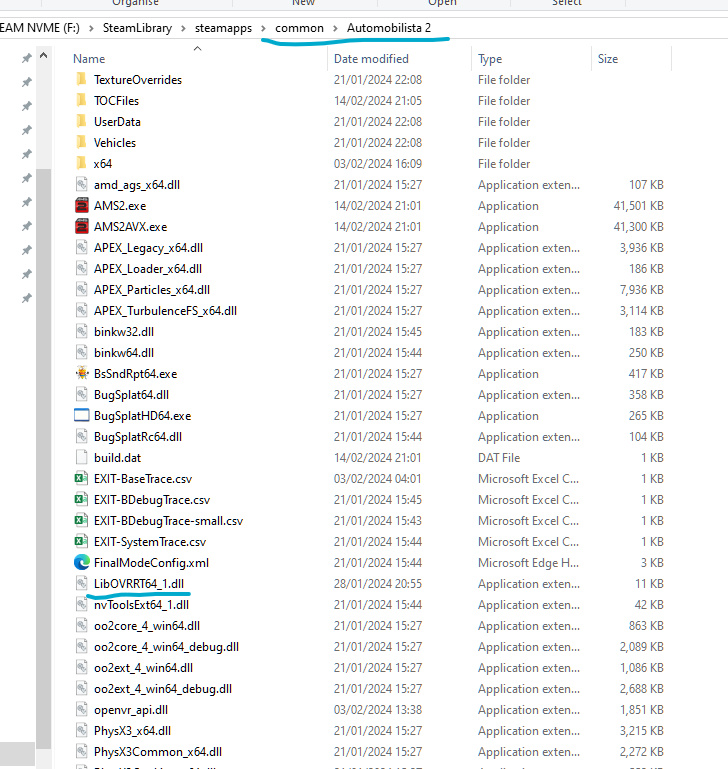
Task: Click the navigation pane scrollbar thumb
Action: [43, 459]
